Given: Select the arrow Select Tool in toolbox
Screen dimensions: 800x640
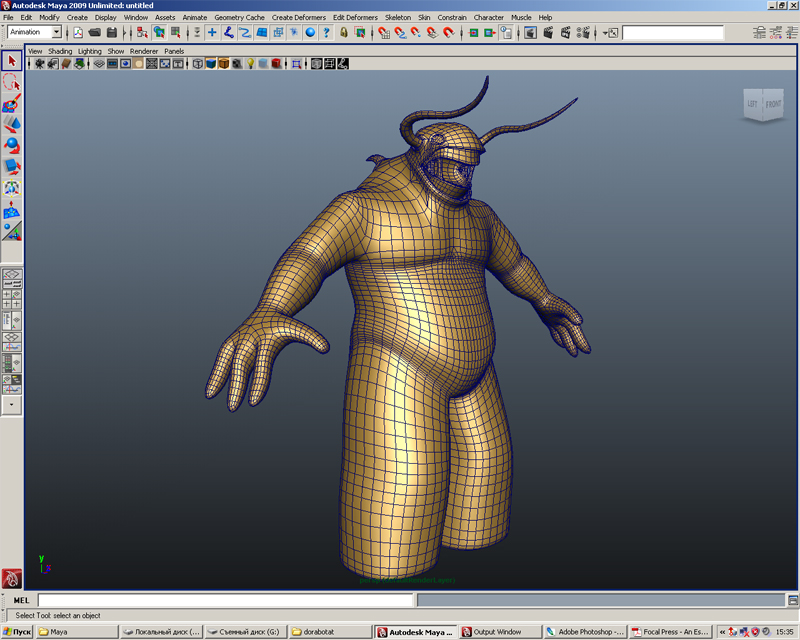Looking at the screenshot, I should tap(12, 62).
